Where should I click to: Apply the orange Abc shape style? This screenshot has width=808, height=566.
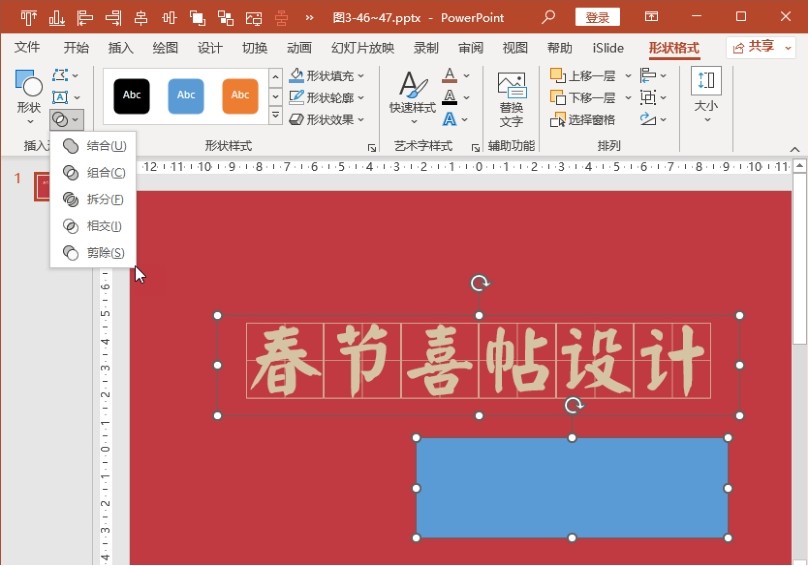click(240, 96)
